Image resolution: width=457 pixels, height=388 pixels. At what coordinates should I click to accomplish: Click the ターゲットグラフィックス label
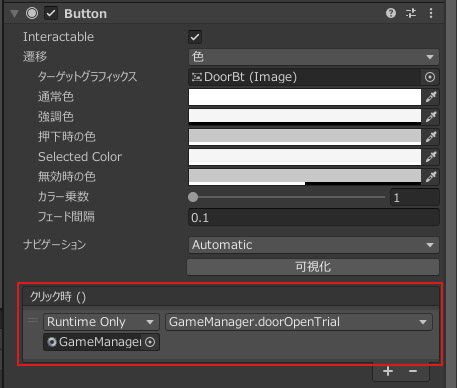click(87, 77)
